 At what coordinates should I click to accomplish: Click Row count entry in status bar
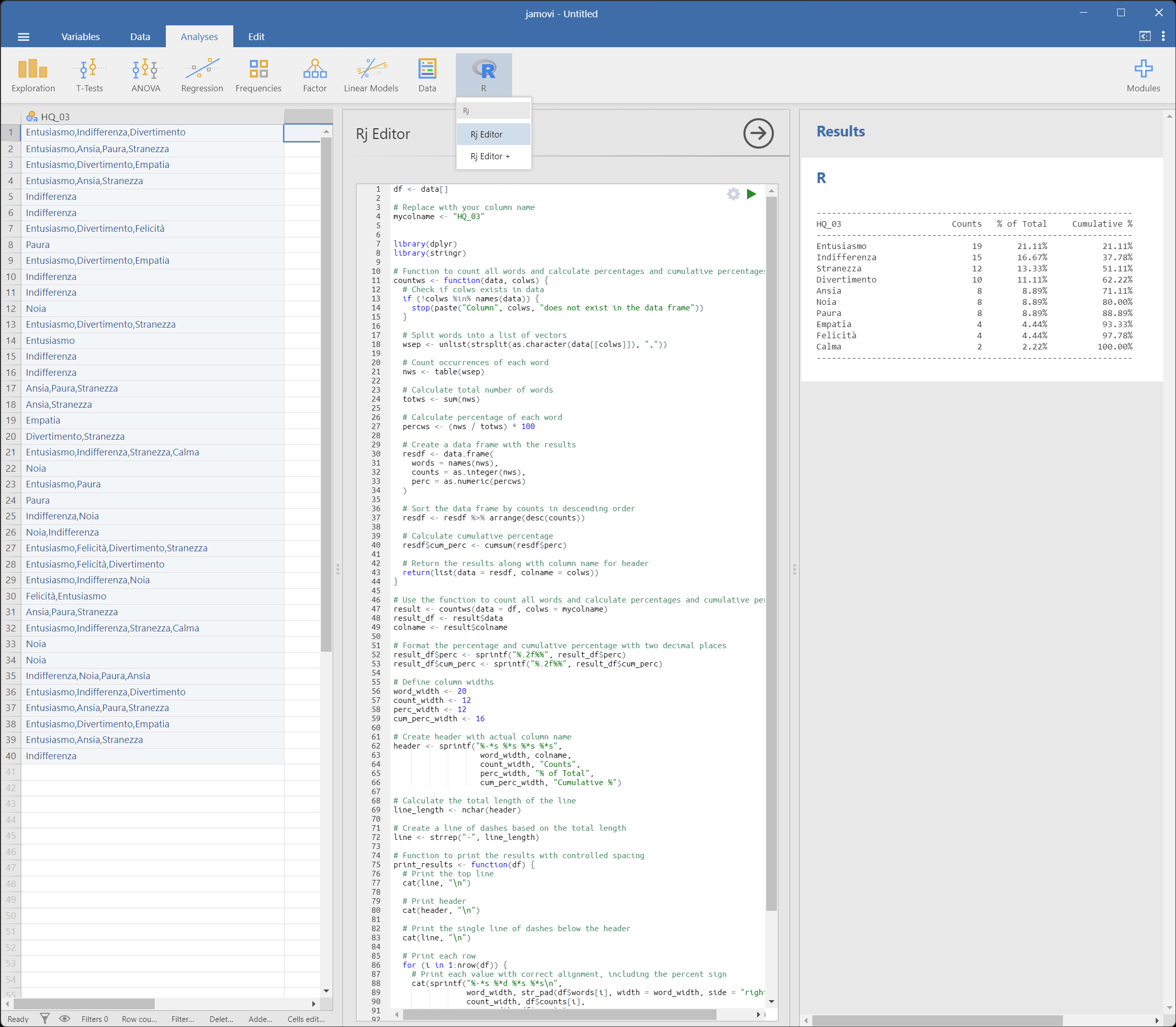(139, 1019)
